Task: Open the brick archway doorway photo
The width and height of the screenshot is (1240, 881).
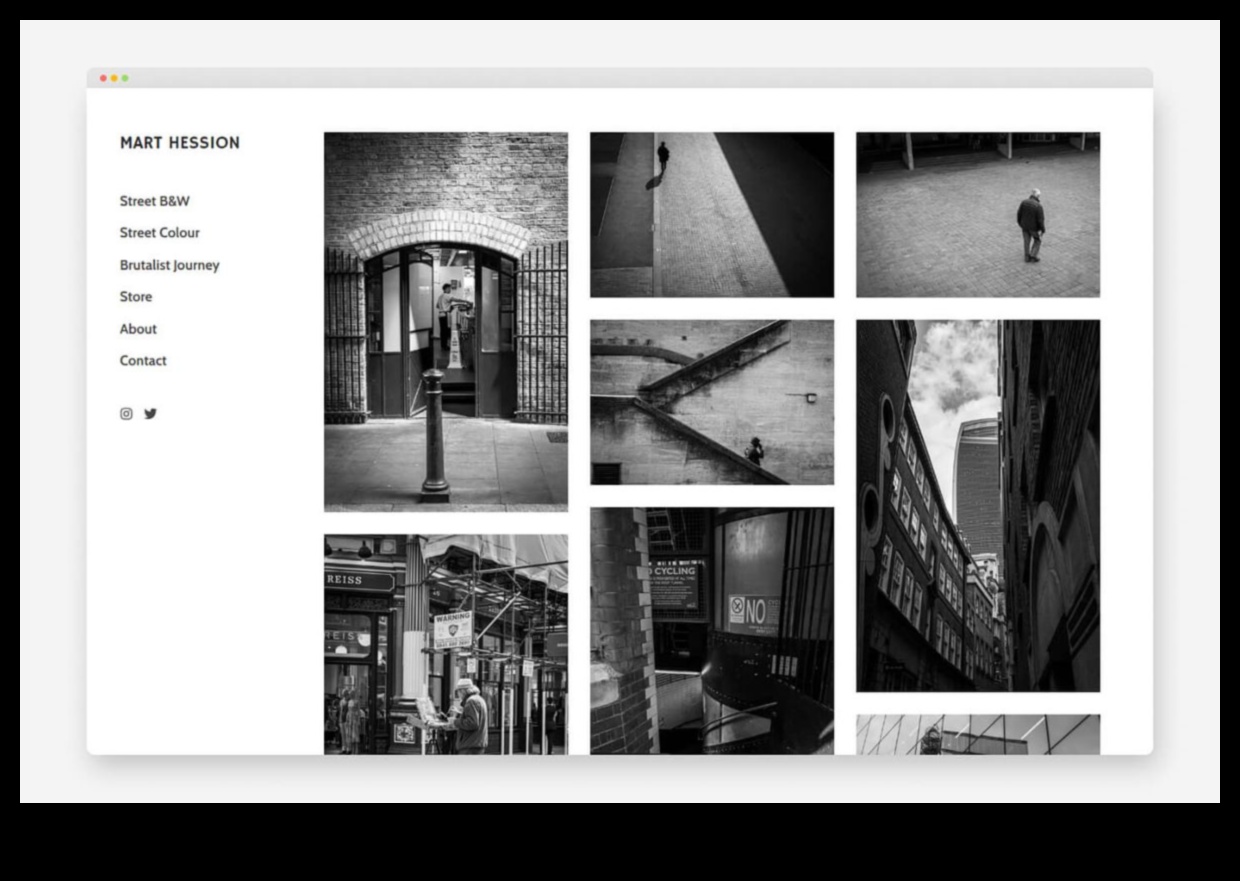Action: 446,320
